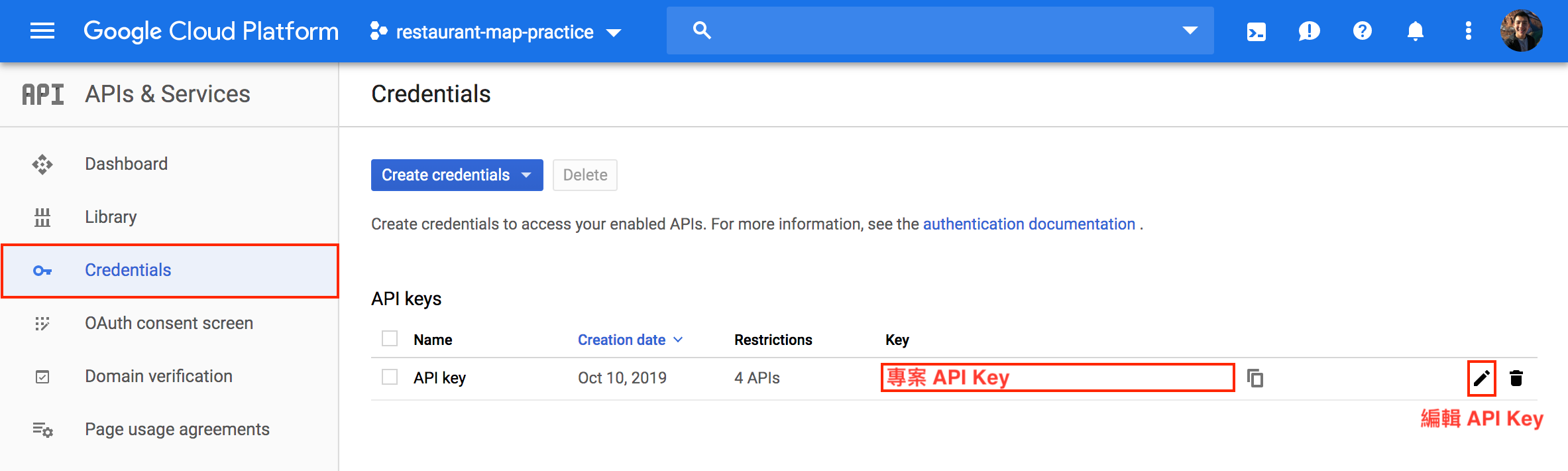Open the authentication documentation link
1568x471 pixels.
(x=1029, y=224)
